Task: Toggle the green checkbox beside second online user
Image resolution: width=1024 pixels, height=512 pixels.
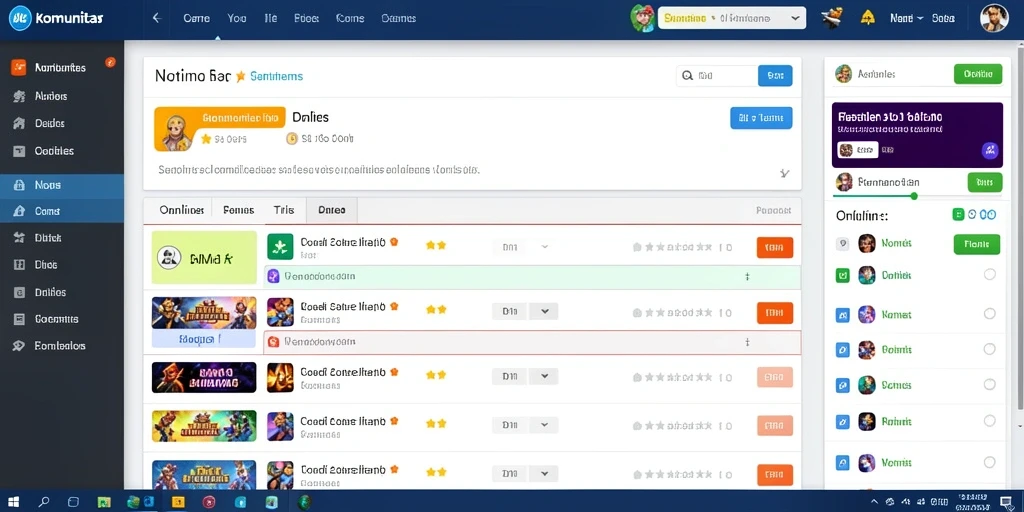Action: pyautogui.click(x=842, y=275)
